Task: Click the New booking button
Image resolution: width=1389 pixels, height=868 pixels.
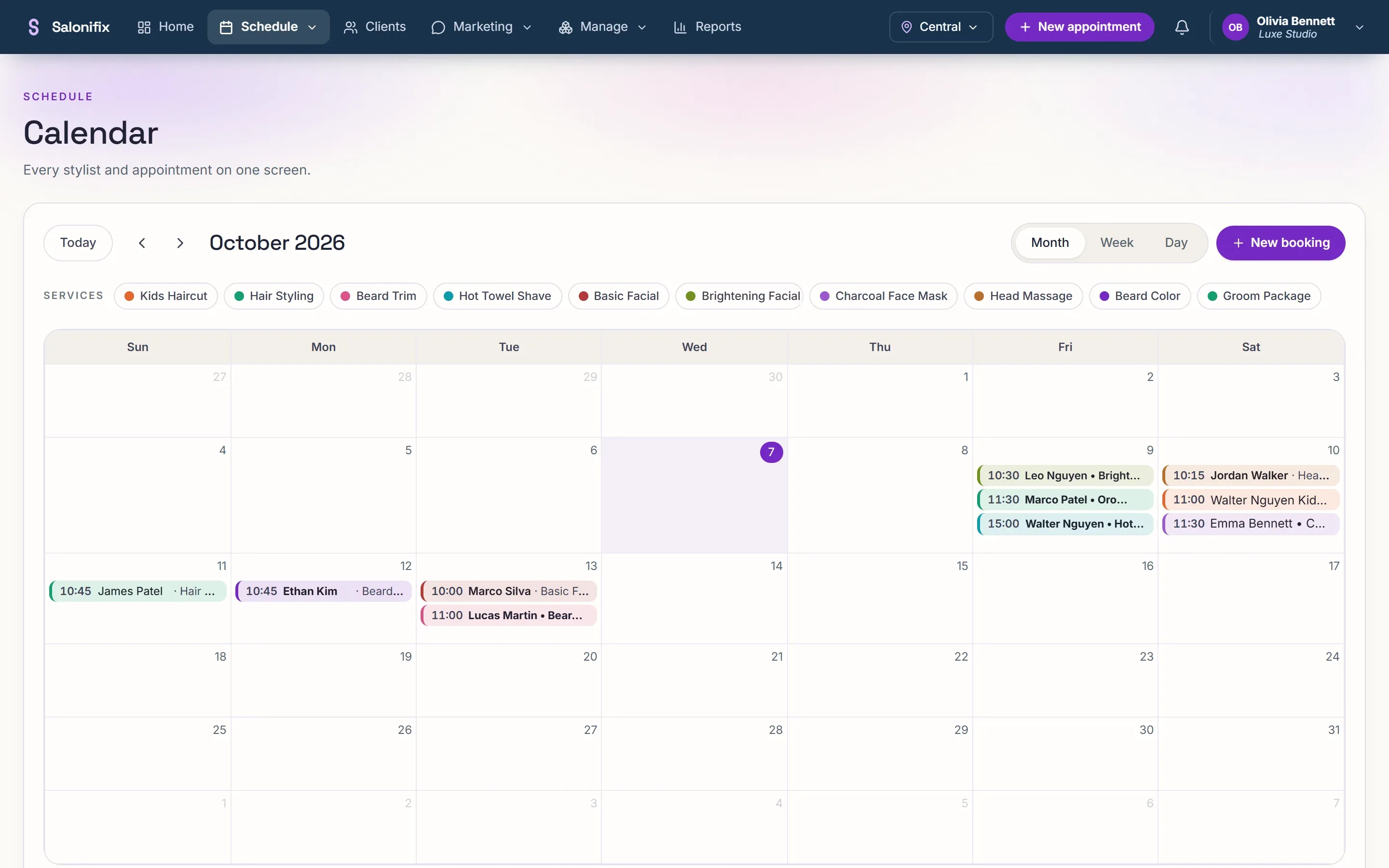Action: click(x=1280, y=243)
